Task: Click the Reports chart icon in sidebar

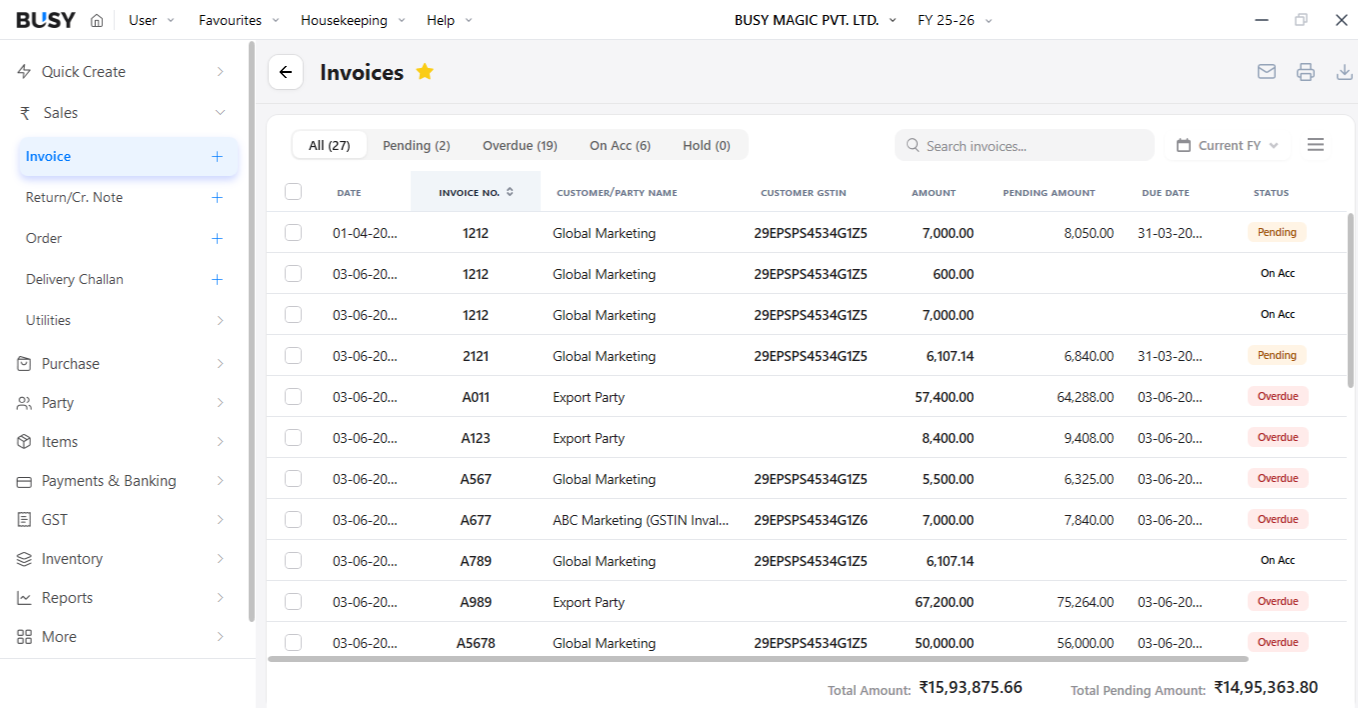Action: [25, 598]
